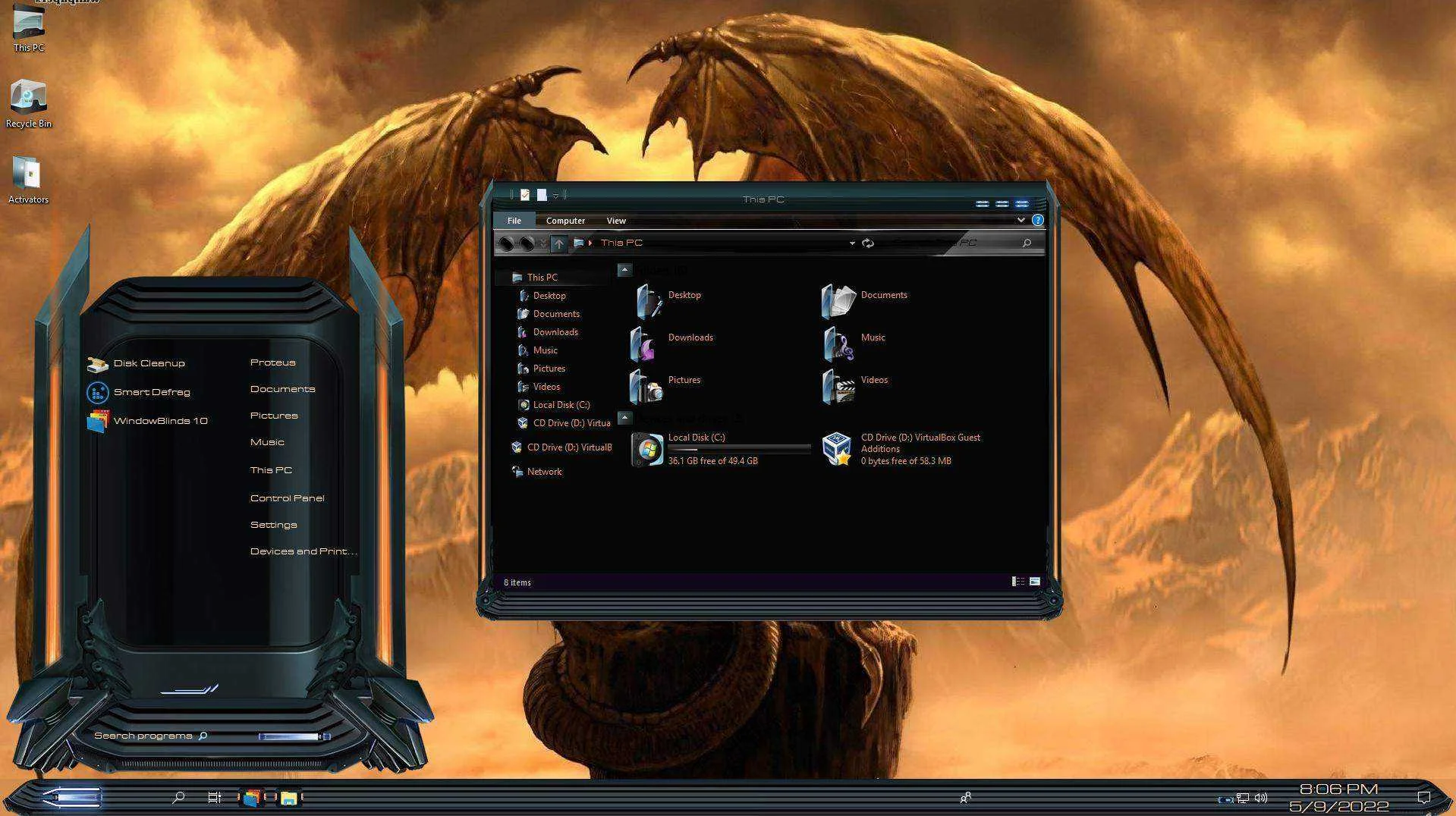This screenshot has height=816, width=1456.
Task: Open This PC link in the Start menu
Action: [x=271, y=470]
